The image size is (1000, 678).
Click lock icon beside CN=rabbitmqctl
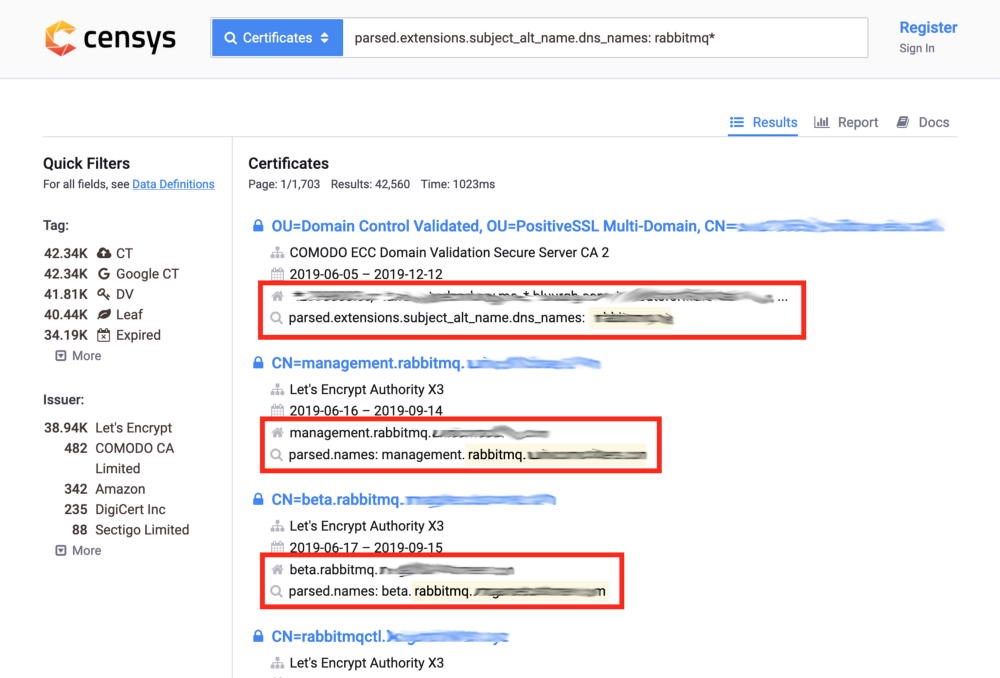[258, 636]
